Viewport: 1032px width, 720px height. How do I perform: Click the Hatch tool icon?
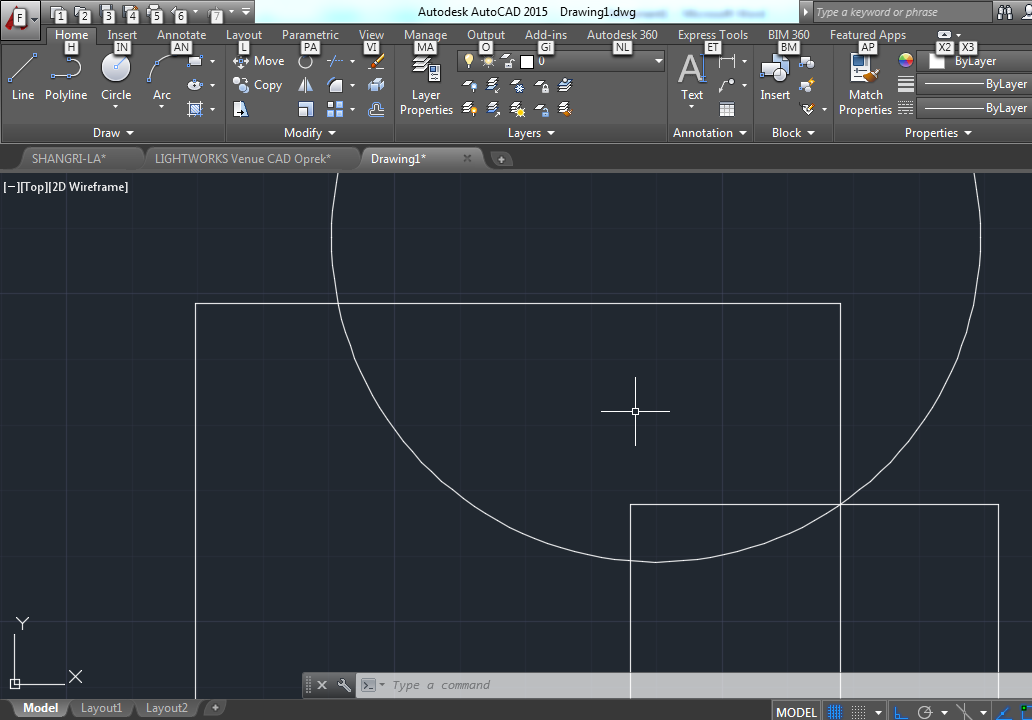coord(195,109)
